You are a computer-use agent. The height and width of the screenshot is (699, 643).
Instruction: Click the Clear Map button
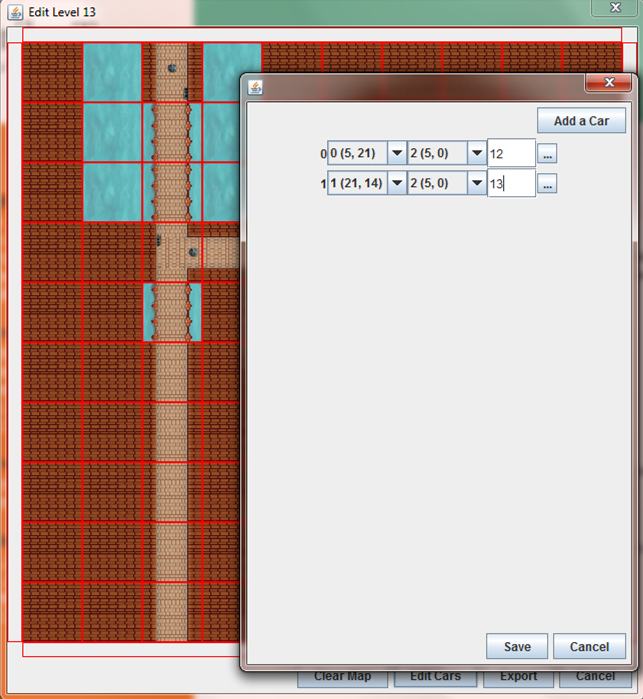342,678
